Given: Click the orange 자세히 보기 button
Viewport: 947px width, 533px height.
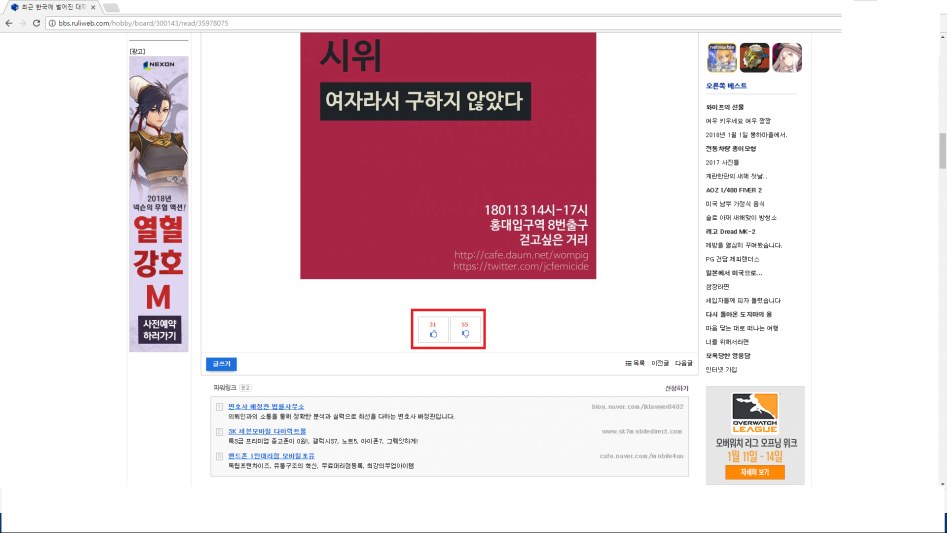Looking at the screenshot, I should 755,472.
